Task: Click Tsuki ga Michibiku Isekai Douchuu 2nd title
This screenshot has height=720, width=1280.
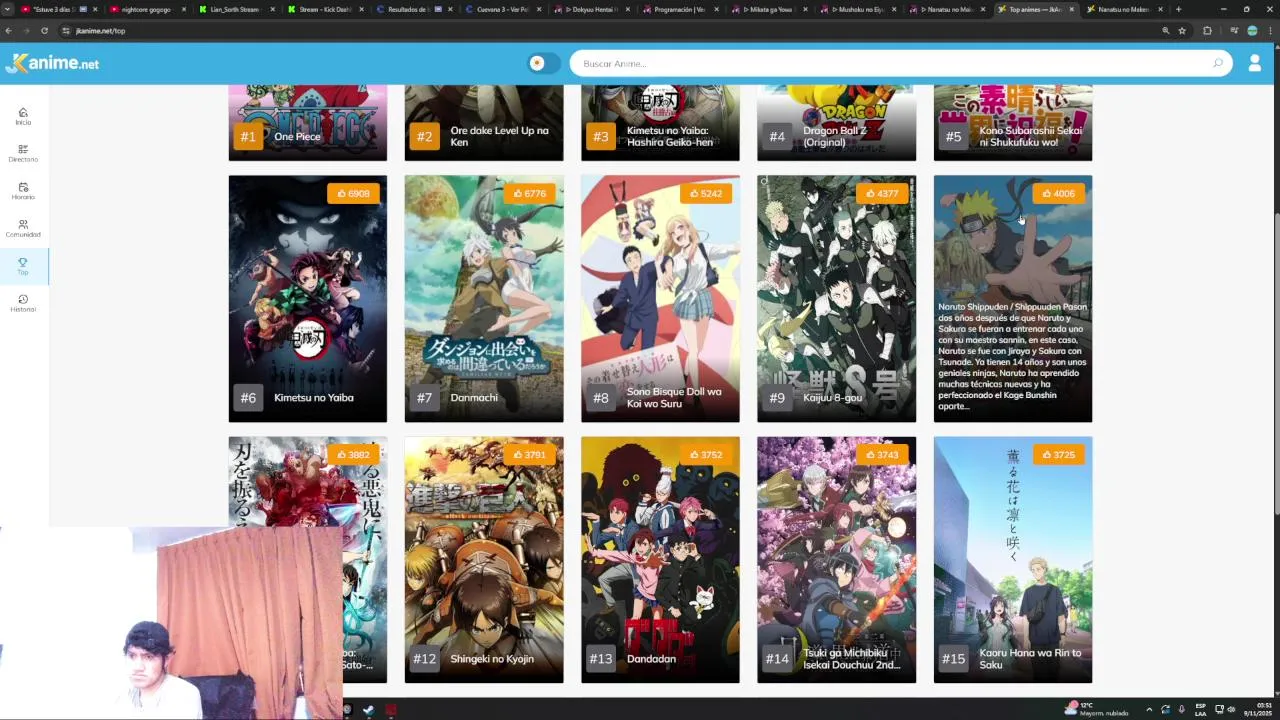Action: point(851,658)
